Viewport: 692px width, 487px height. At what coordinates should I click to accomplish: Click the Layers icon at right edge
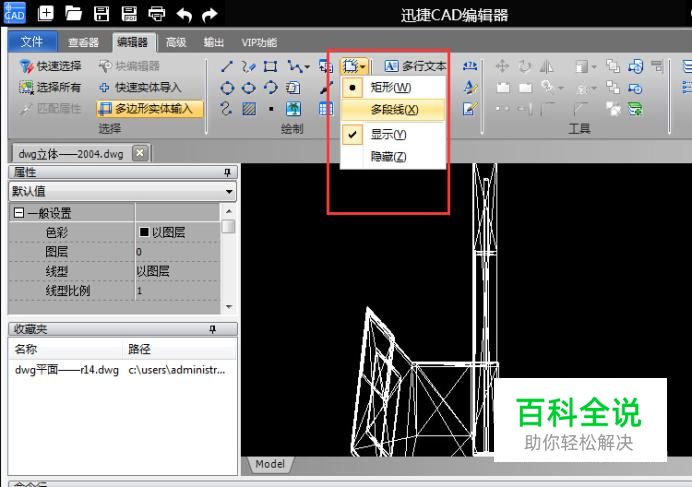coord(687,67)
